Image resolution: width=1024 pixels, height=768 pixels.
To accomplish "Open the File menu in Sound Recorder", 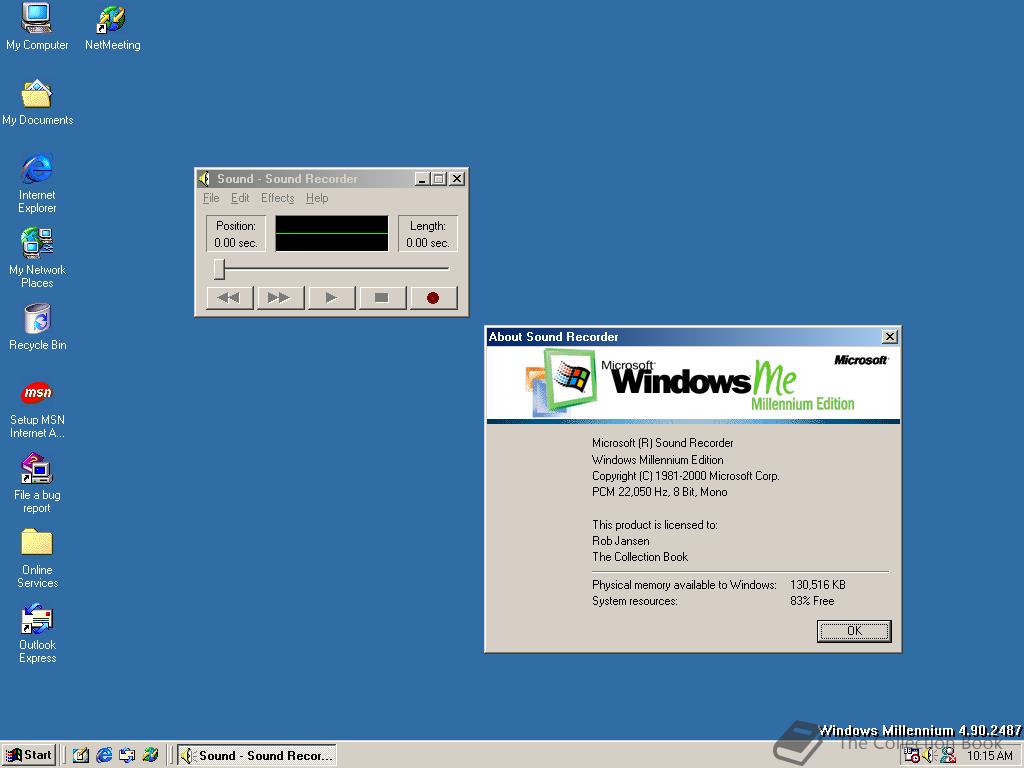I will click(211, 198).
